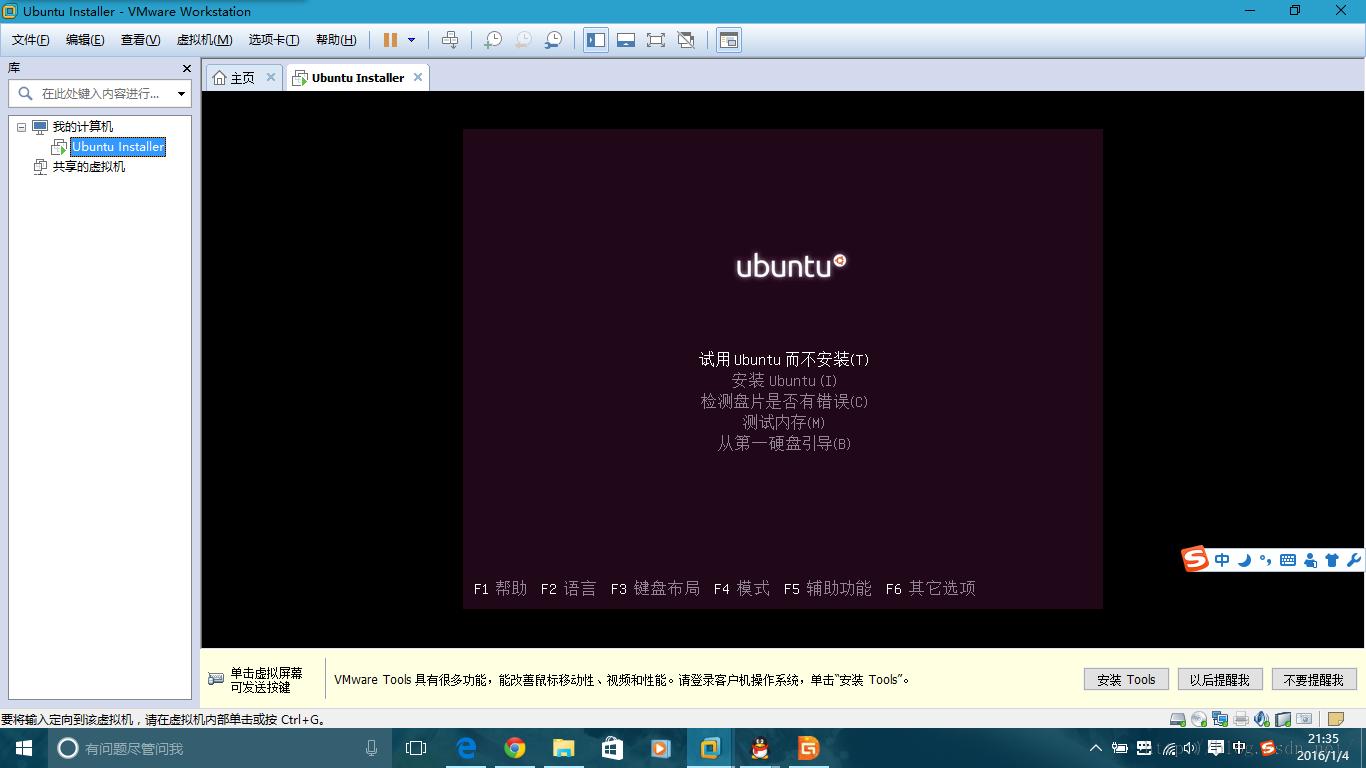The image size is (1366, 768).
Task: Enter full screen mode
Action: (656, 40)
